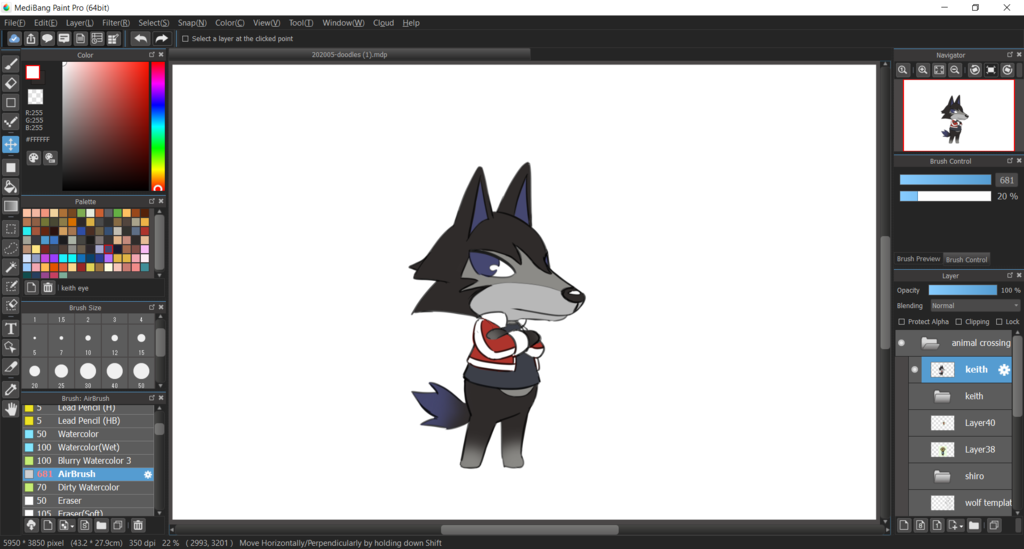This screenshot has width=1024, height=549.
Task: Zoom in using Navigator magnifier plus
Action: (922, 70)
